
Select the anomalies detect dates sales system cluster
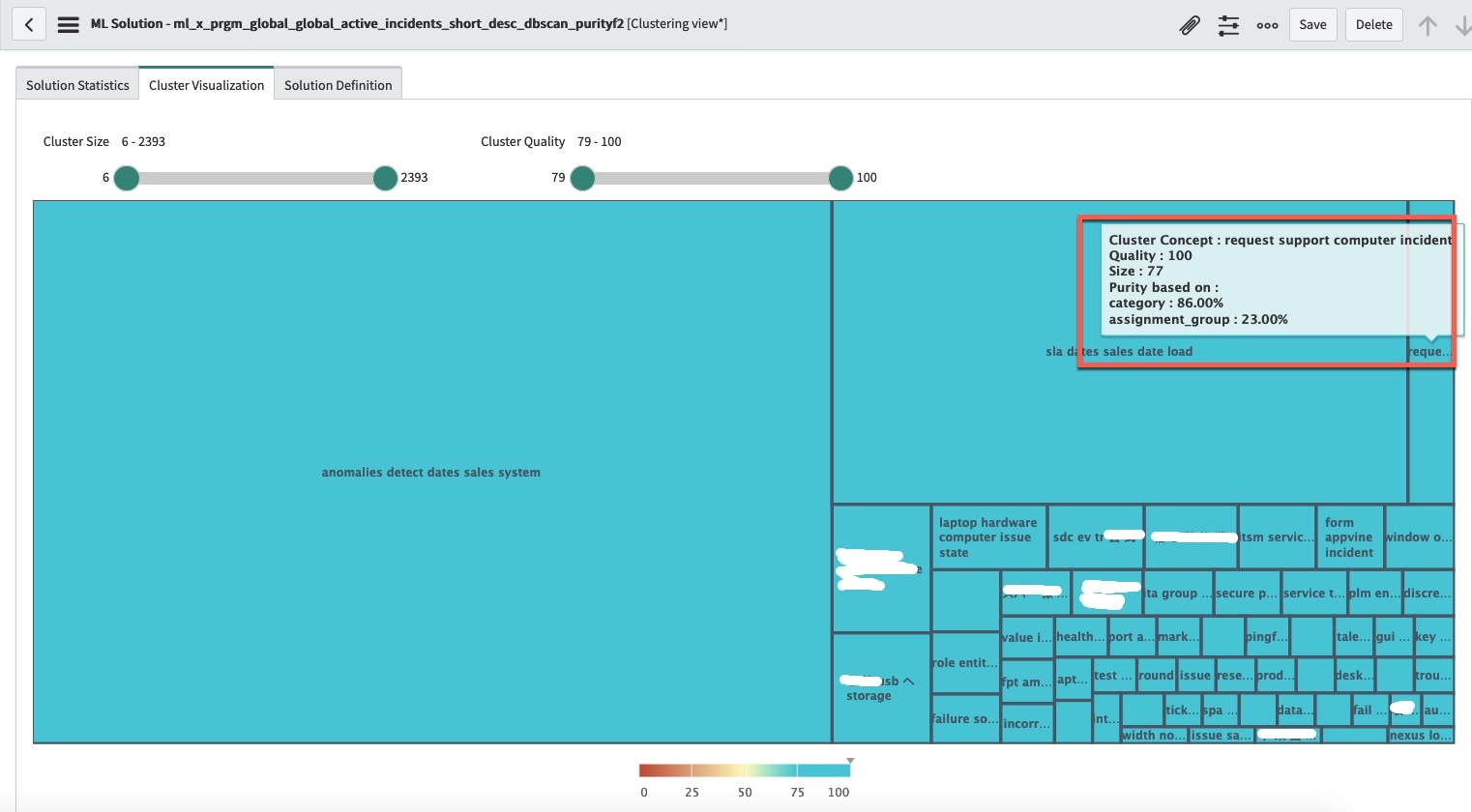pyautogui.click(x=431, y=472)
